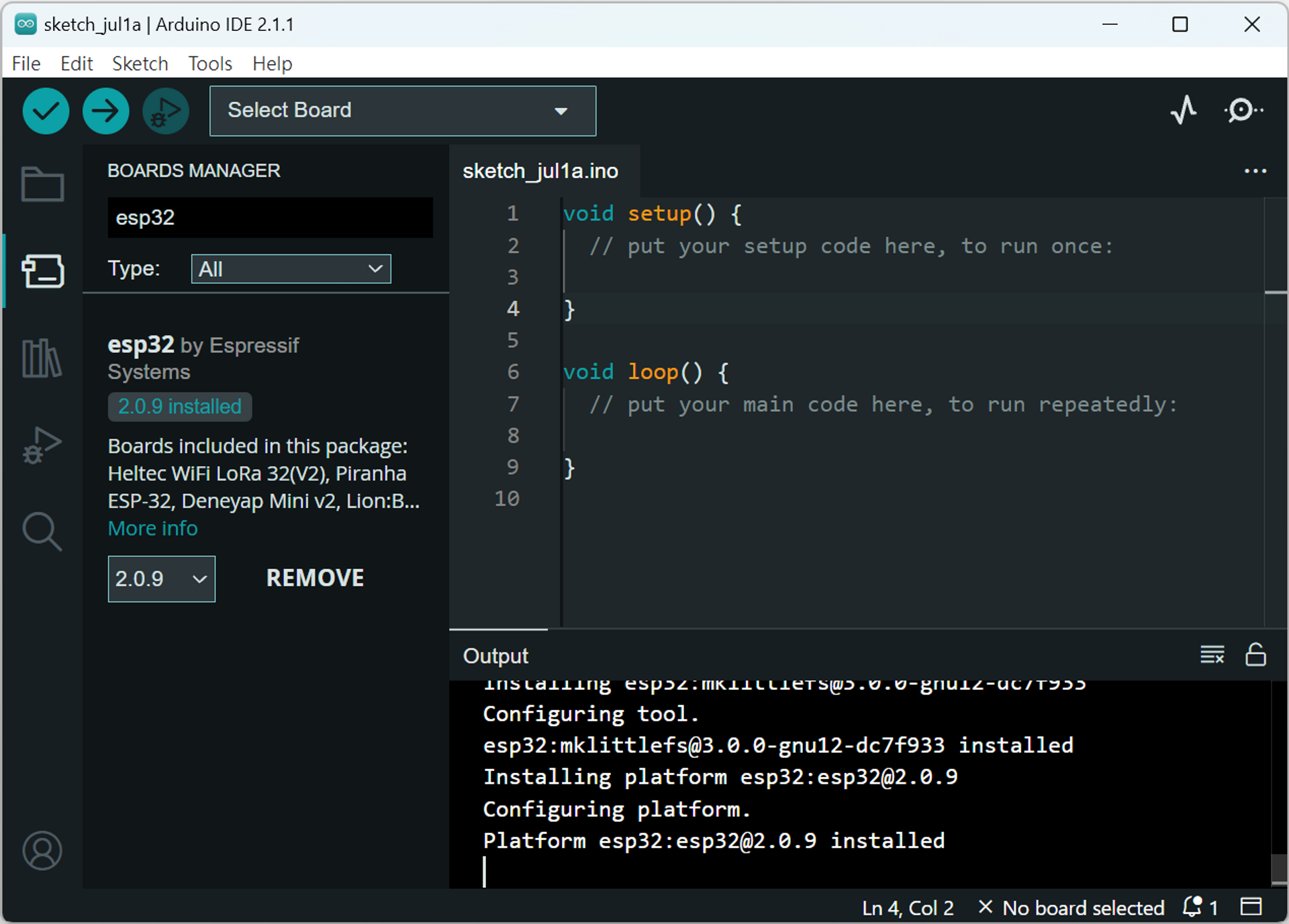Open the Select Board dropdown
The image size is (1289, 924).
[x=396, y=110]
